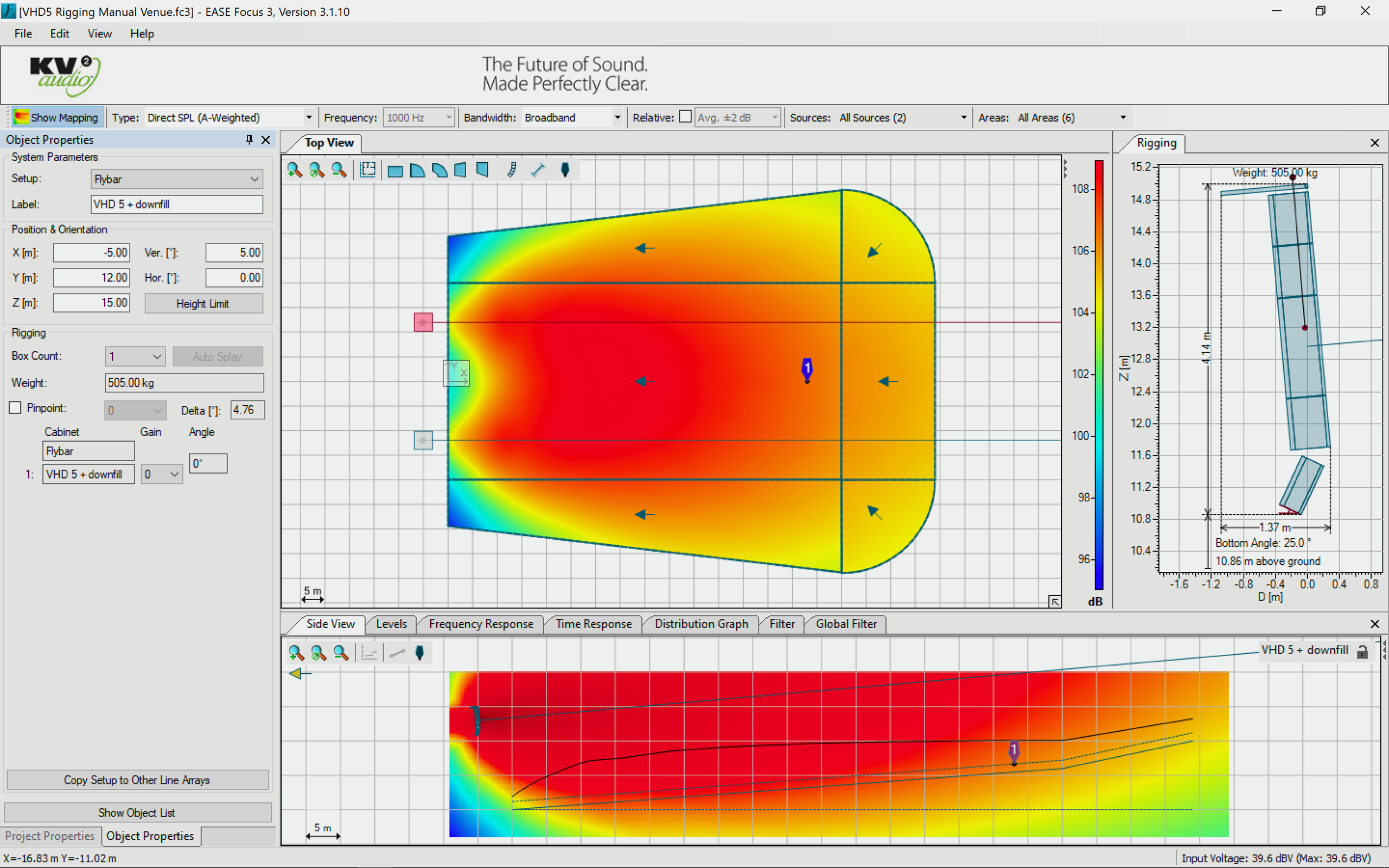The width and height of the screenshot is (1389, 868).
Task: Click Copy Setup to Other Line Arrays
Action: point(137,780)
